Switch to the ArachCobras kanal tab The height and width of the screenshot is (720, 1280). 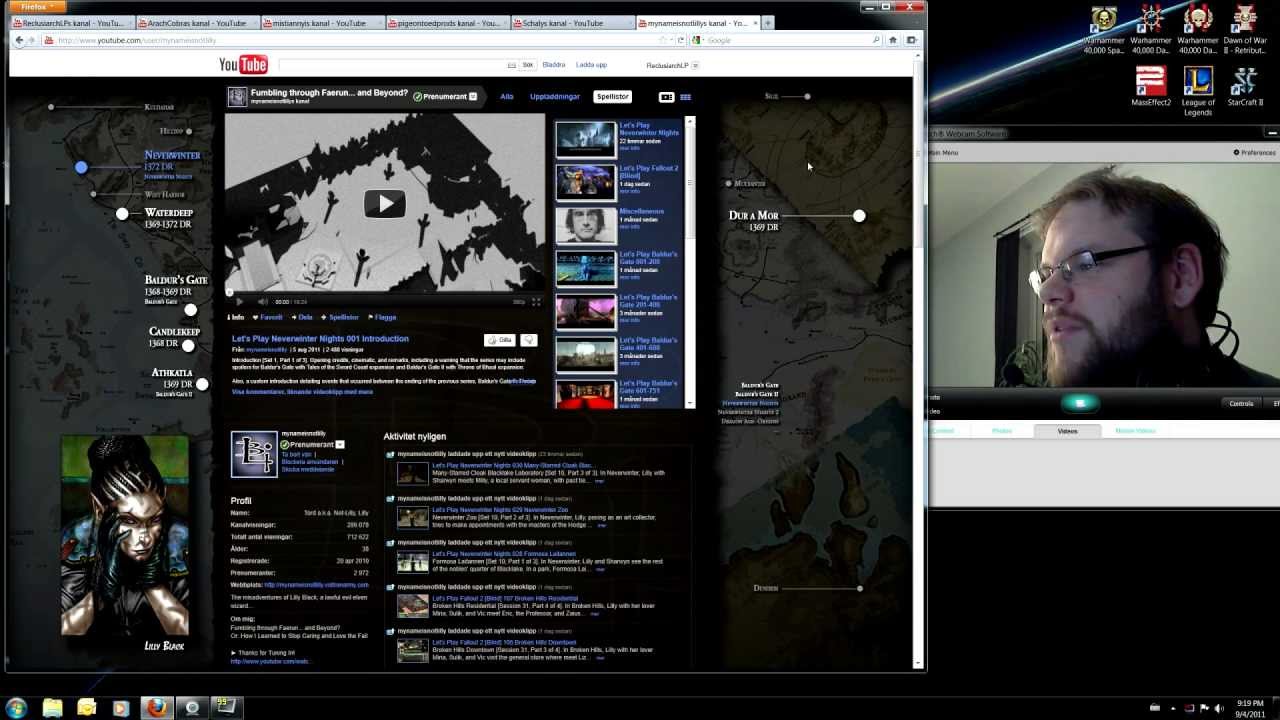point(196,23)
